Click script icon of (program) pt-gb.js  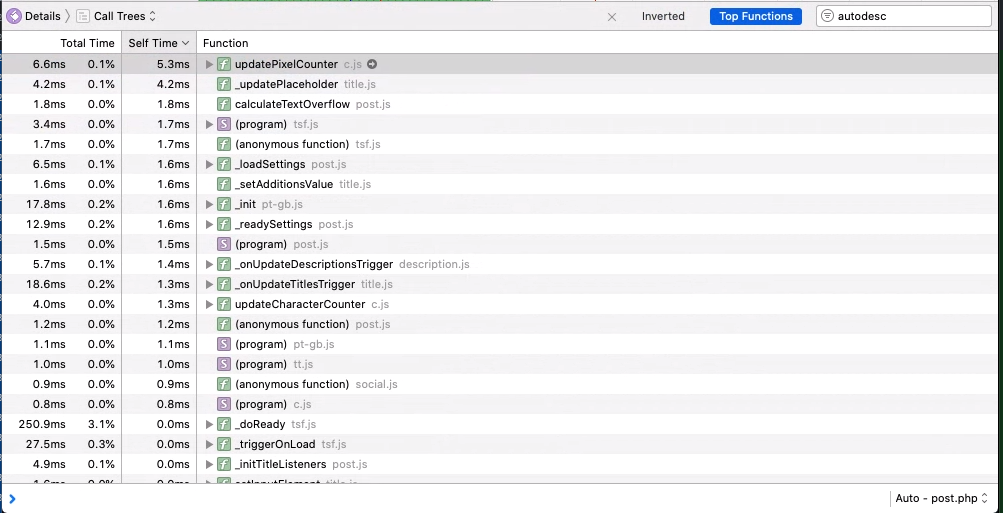tap(223, 344)
